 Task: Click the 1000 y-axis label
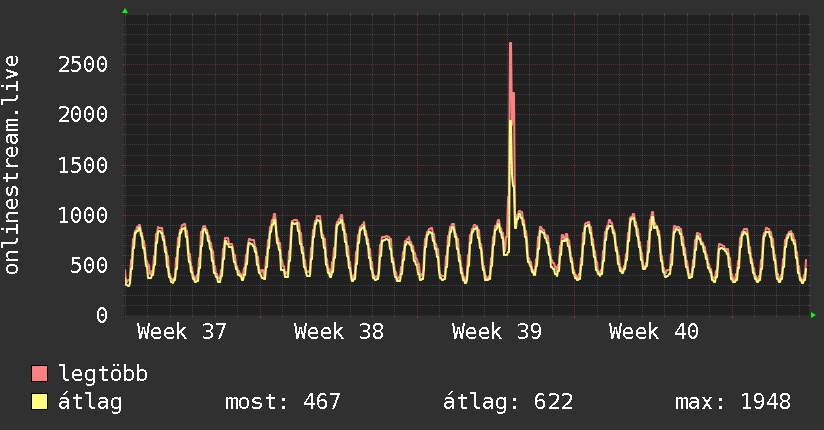coord(83,215)
